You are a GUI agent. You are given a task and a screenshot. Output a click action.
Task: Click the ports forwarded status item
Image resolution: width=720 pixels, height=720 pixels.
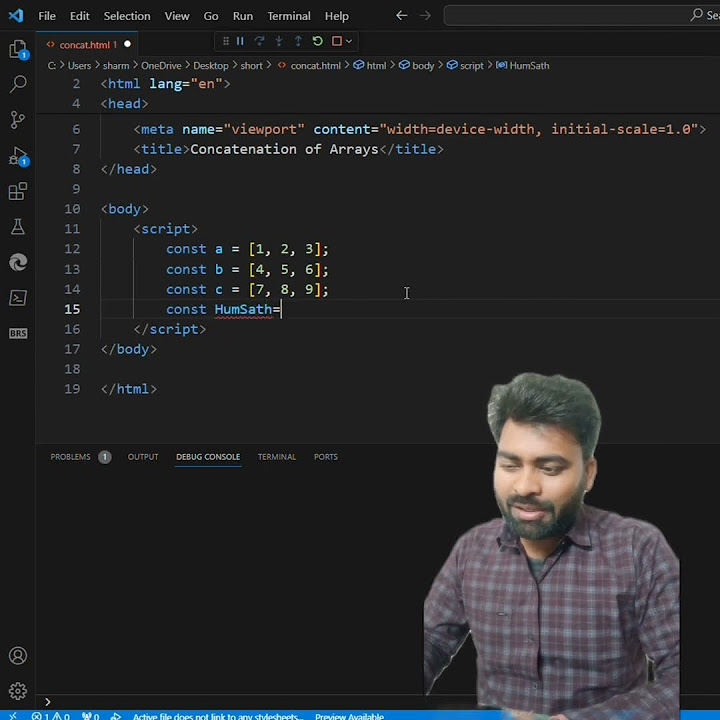(90, 716)
